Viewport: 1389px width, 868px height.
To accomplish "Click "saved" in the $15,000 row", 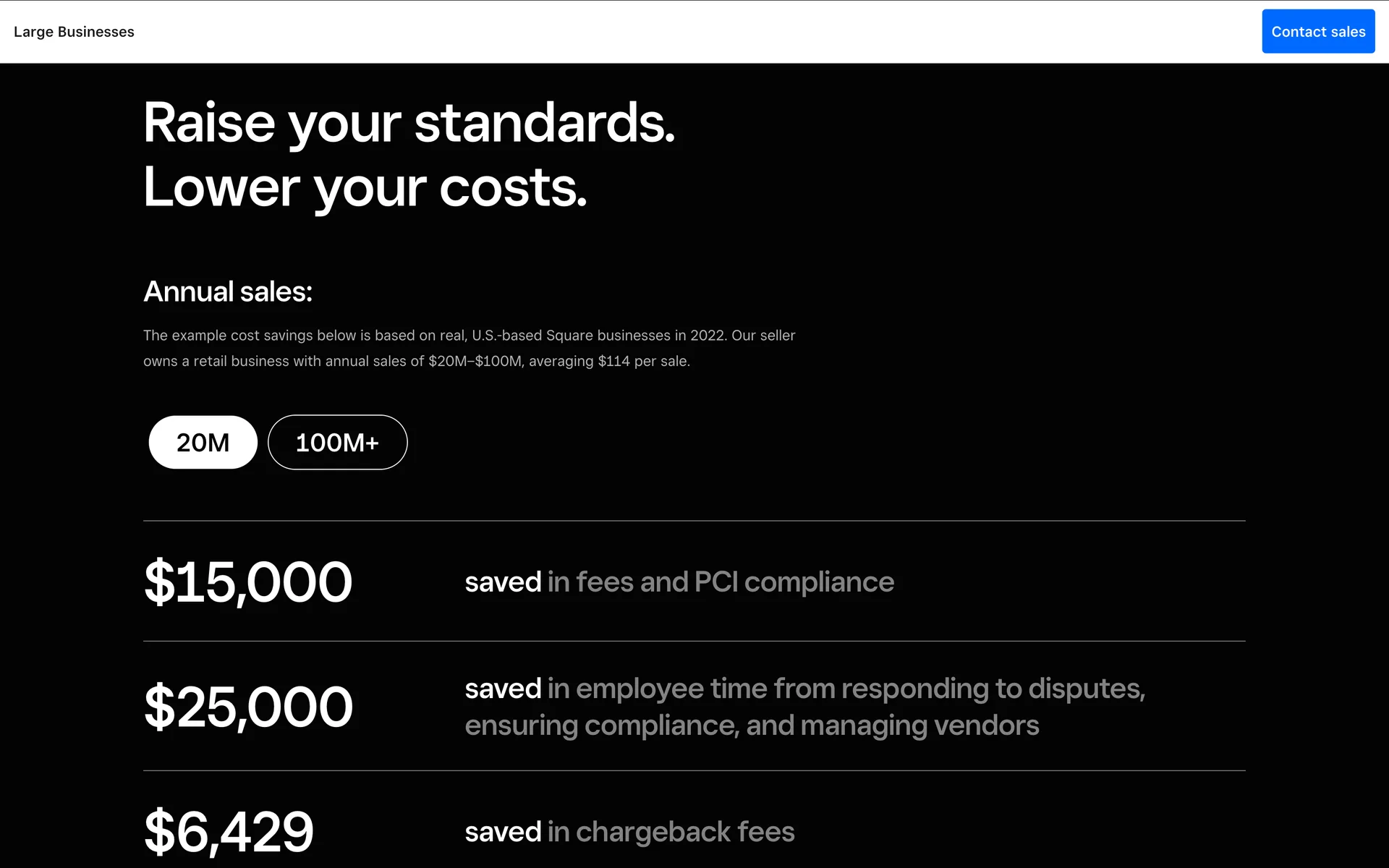I will [503, 582].
